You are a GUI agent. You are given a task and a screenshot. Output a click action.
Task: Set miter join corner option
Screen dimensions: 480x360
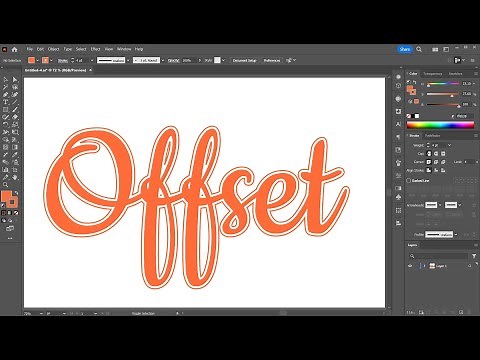point(429,162)
